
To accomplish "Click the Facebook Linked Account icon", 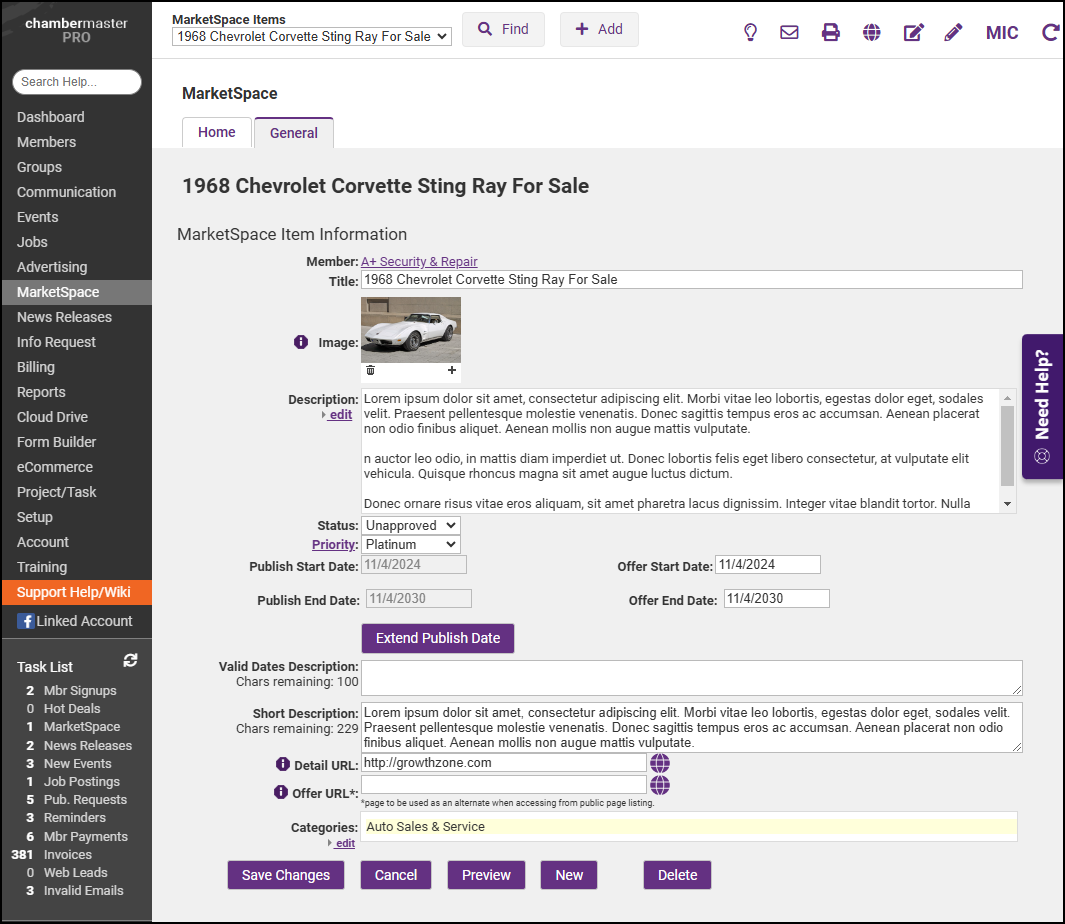I will (x=26, y=621).
